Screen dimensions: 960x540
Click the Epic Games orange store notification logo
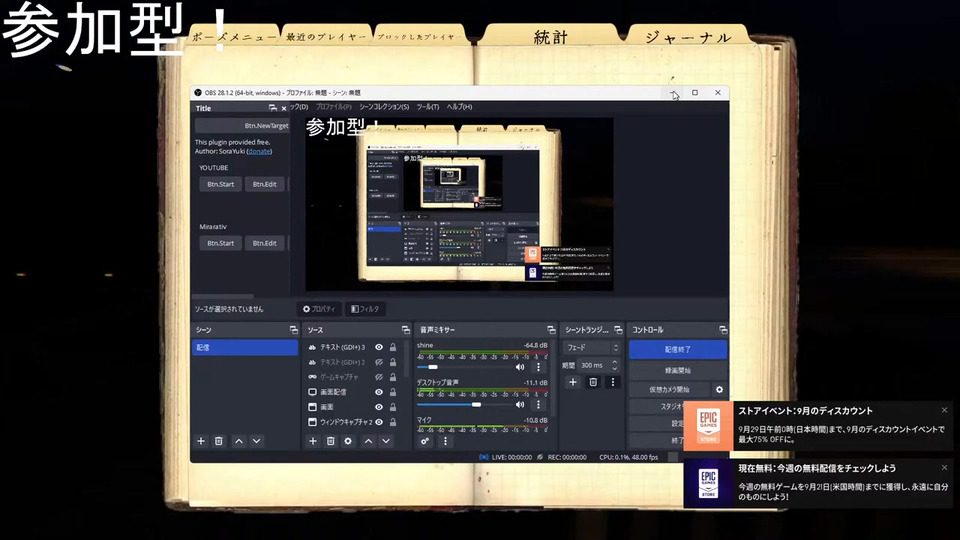pos(708,426)
